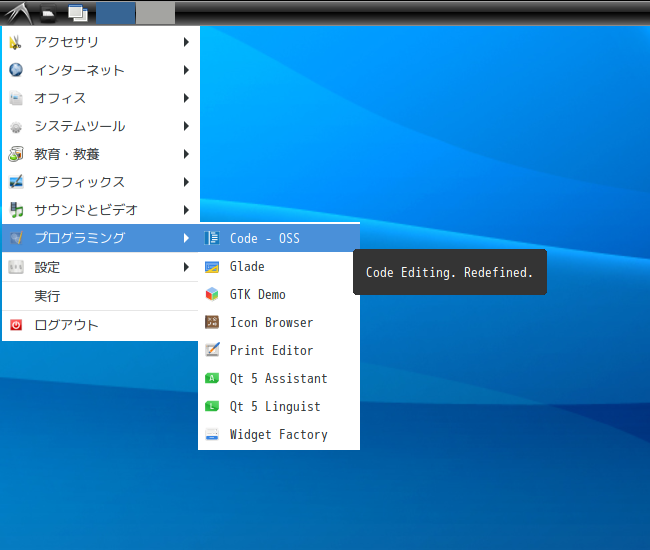Image resolution: width=650 pixels, height=550 pixels.
Task: Expand the プログラミング submenu arrow
Action: 186,238
